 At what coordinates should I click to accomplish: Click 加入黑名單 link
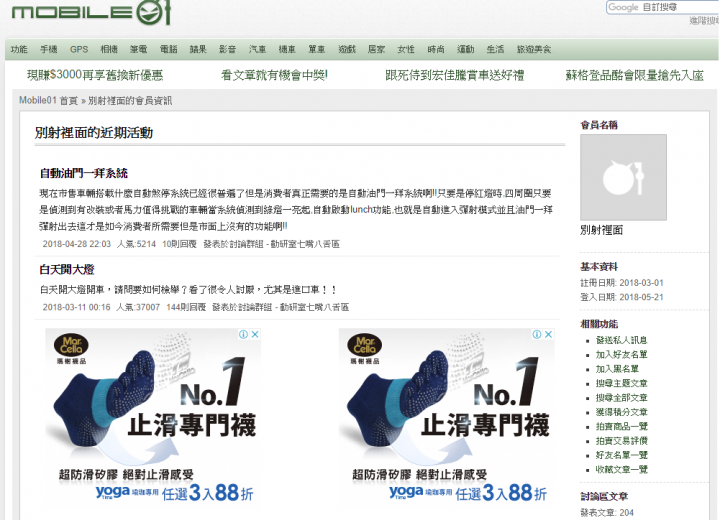[x=617, y=369]
